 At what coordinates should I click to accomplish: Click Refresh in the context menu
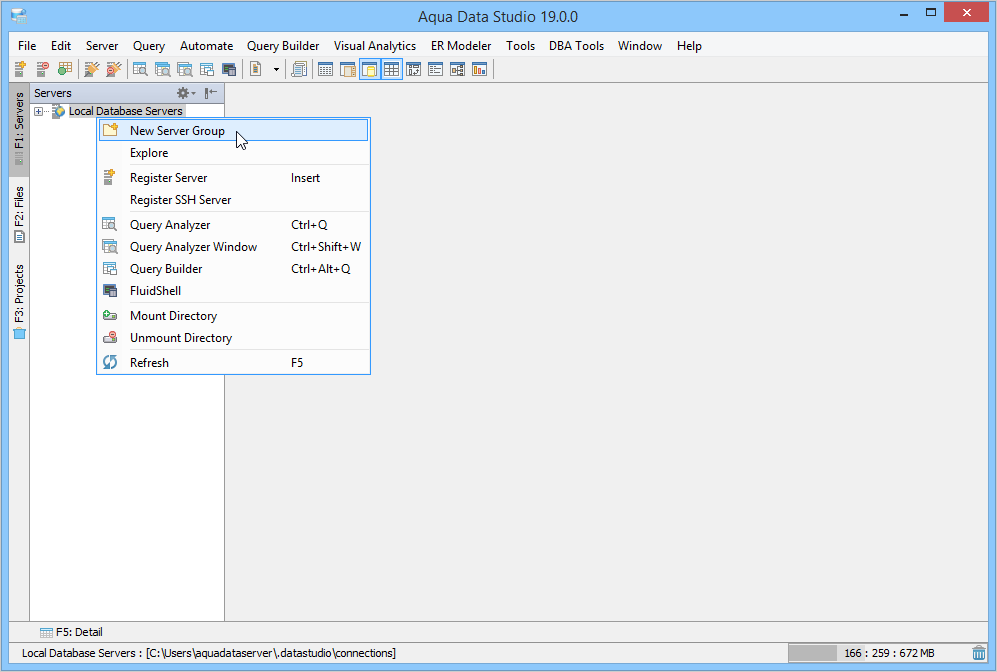tap(233, 363)
